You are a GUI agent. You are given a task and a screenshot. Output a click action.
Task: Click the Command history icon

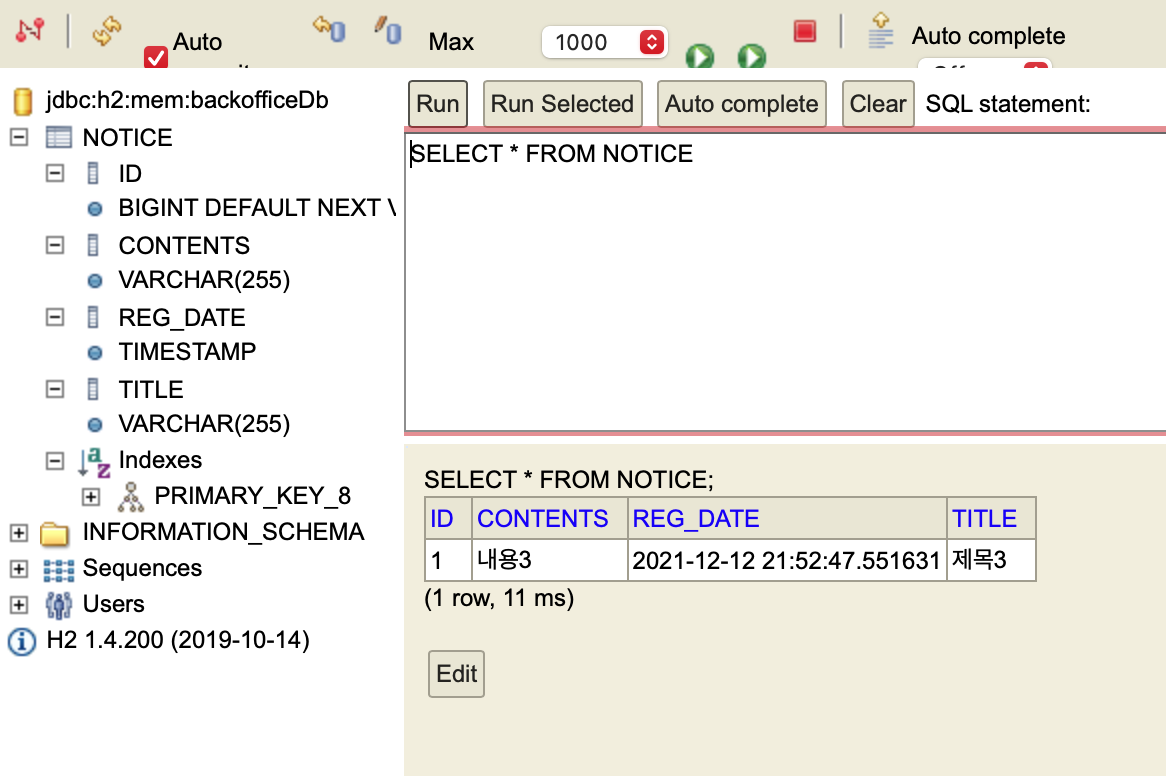click(x=880, y=31)
